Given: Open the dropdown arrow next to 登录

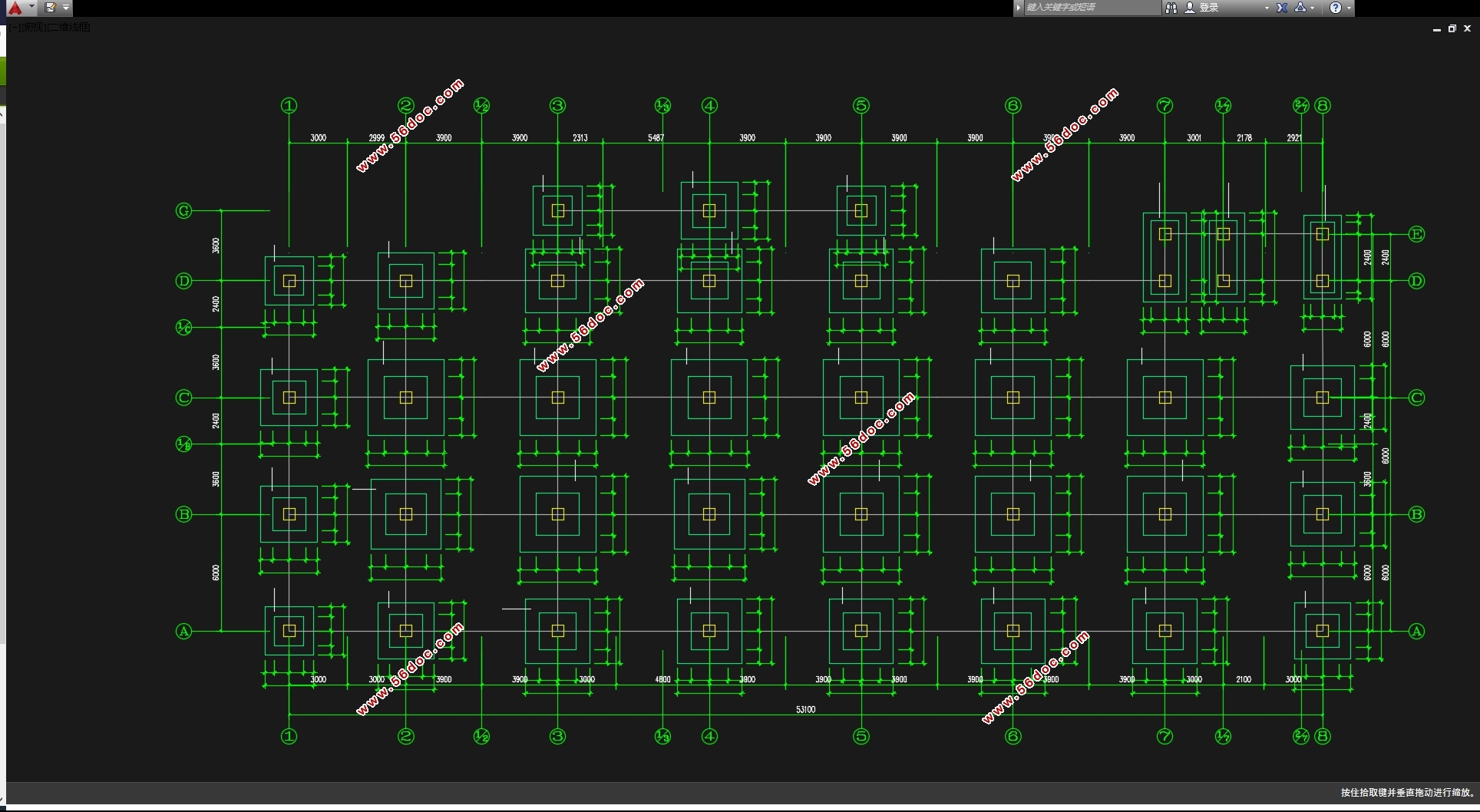Looking at the screenshot, I should 1267,8.
